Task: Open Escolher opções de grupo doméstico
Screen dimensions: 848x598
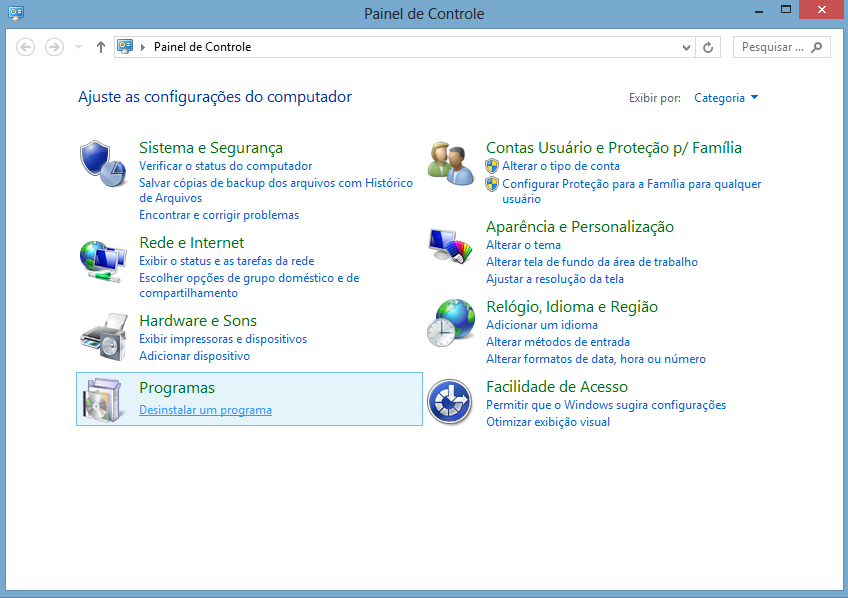Action: click(249, 285)
